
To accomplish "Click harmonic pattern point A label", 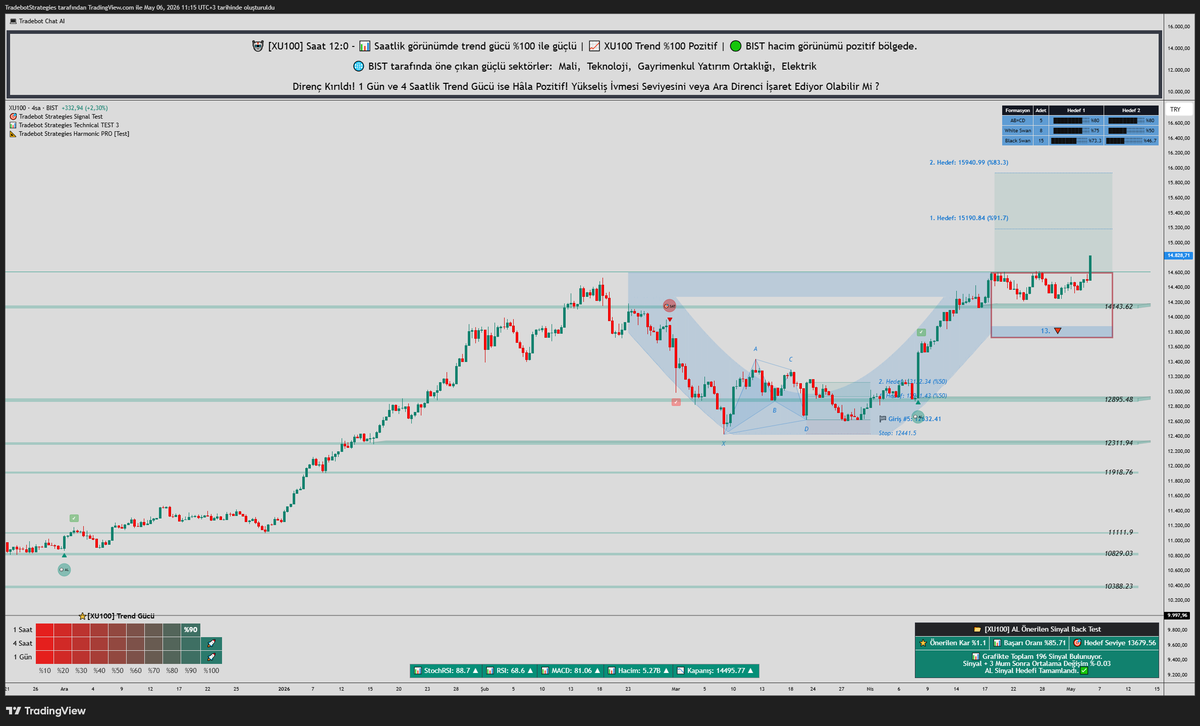I will point(755,349).
